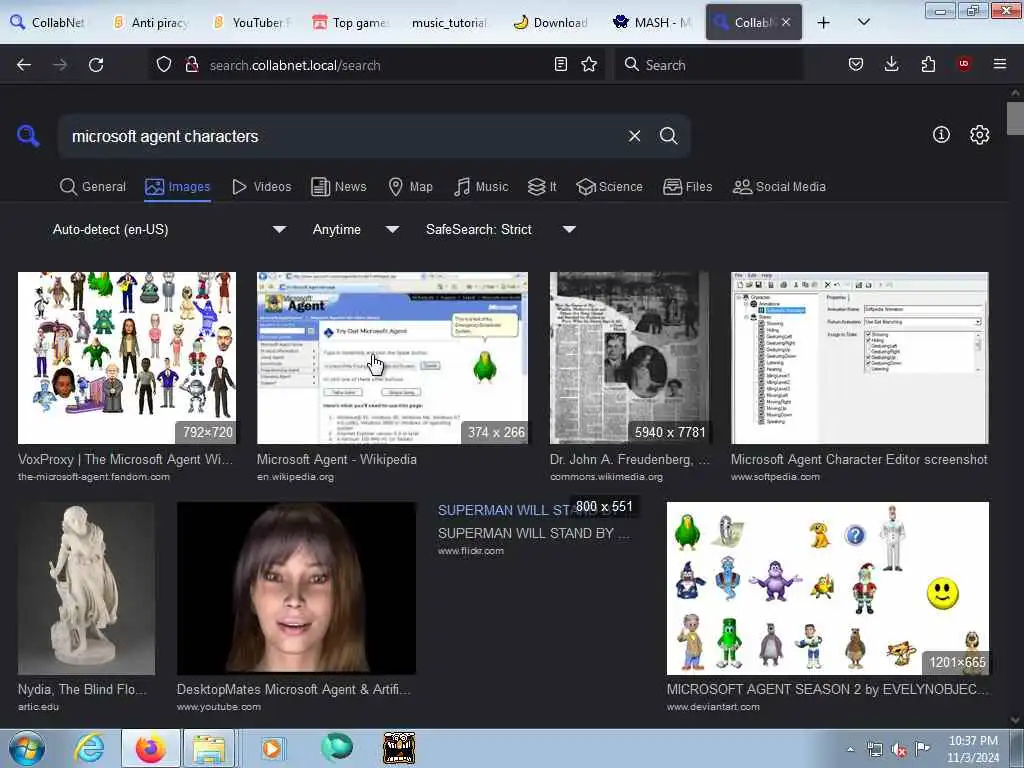Viewport: 1024px width, 768px height.
Task: Open the VoxProxy Microsoft Agent Wiki result
Action: pos(125,459)
